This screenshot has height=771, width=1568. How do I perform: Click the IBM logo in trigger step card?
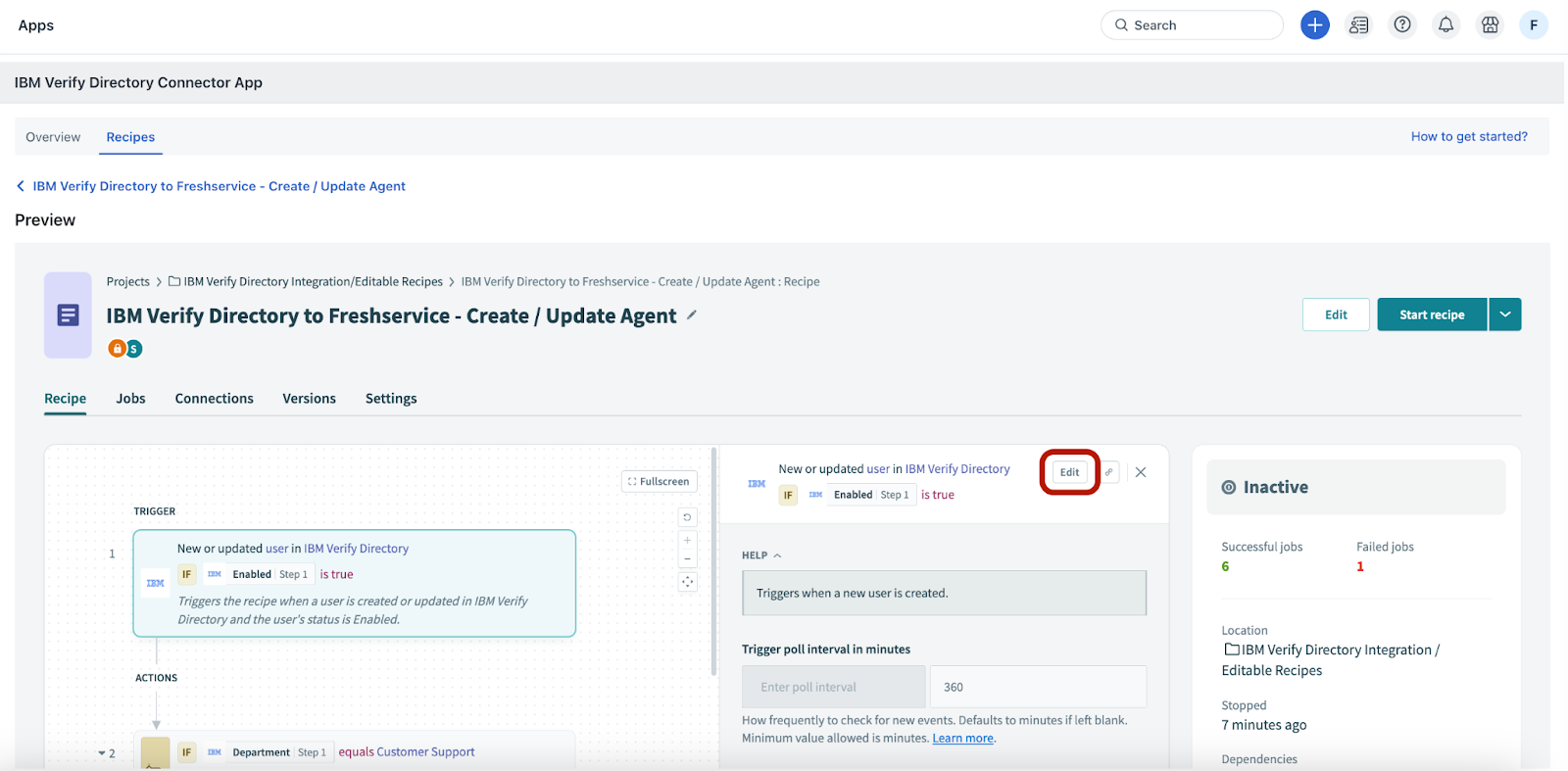(155, 584)
